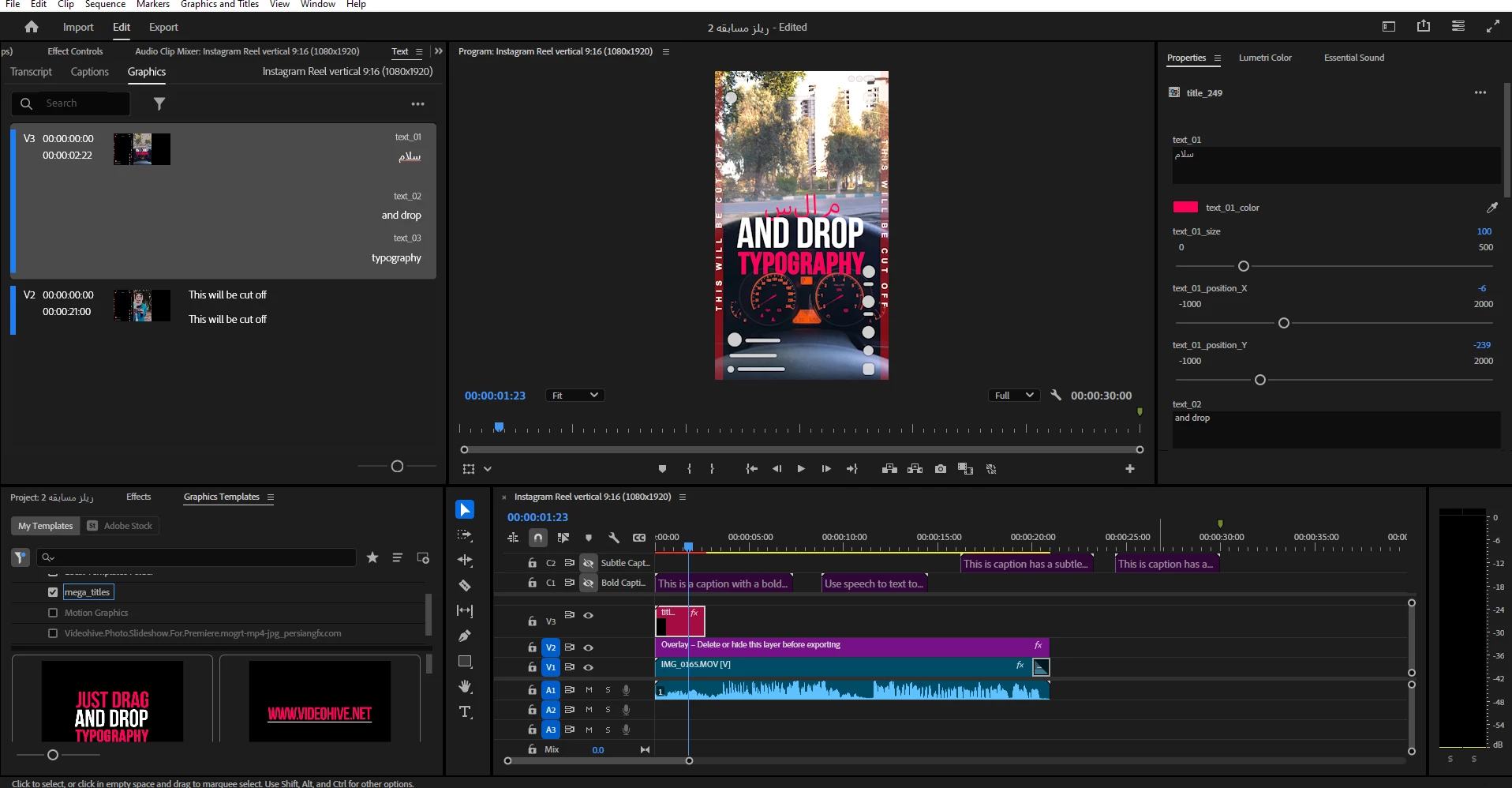The image size is (1512, 788).
Task: Toggle visibility eye for track V3
Action: [588, 615]
